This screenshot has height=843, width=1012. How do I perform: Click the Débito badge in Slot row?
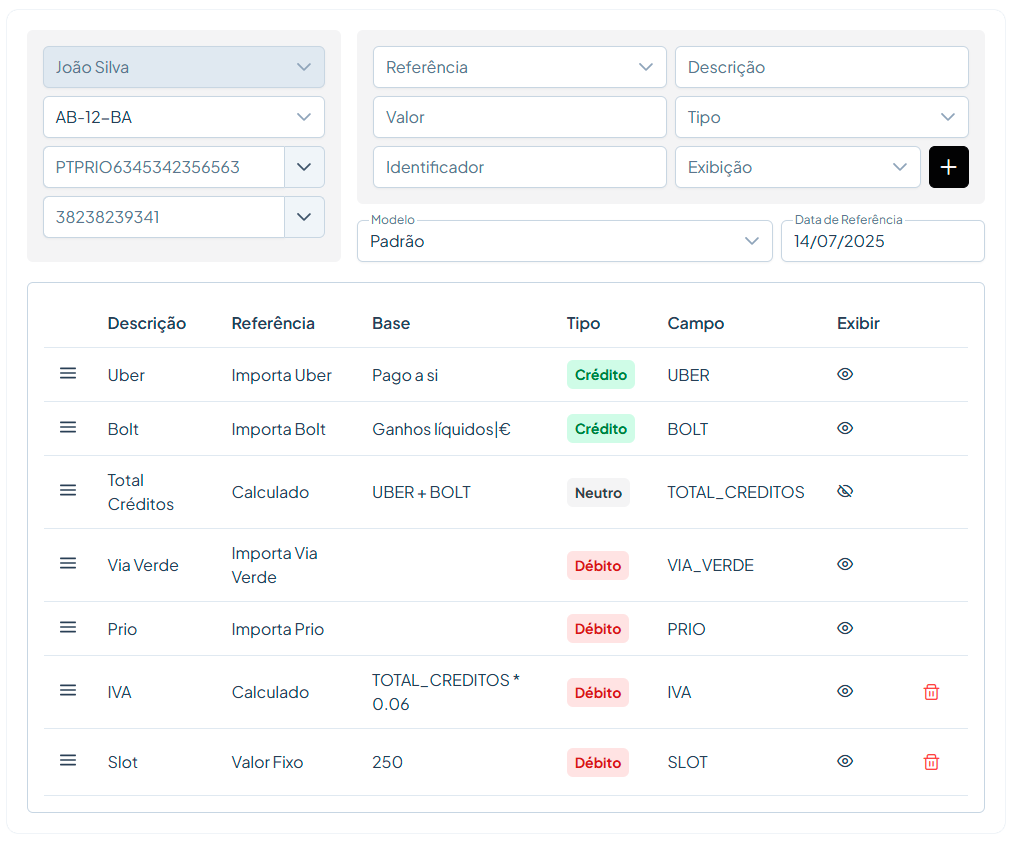coord(598,762)
